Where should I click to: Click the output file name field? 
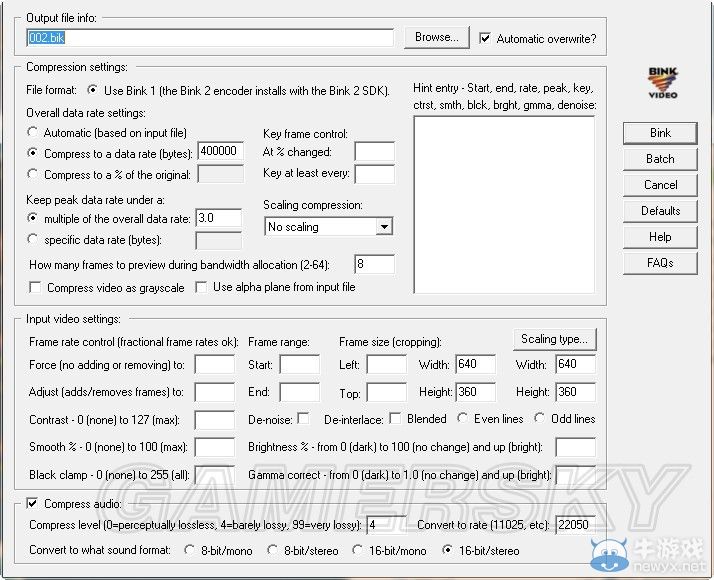tap(210, 38)
